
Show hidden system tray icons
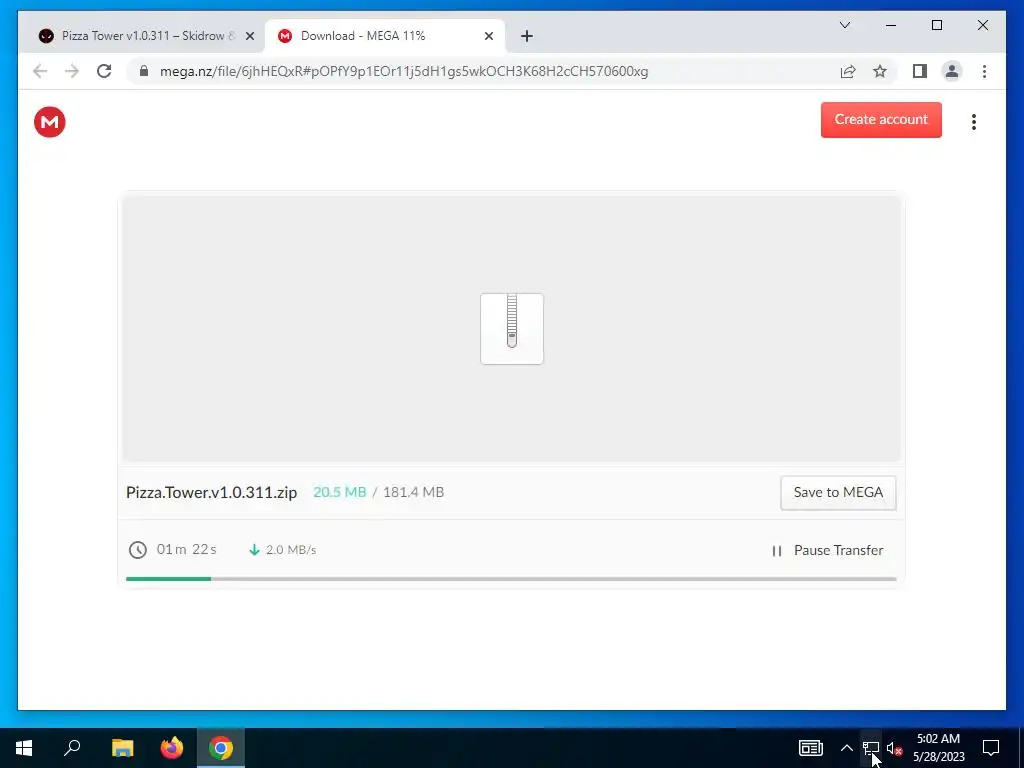(846, 748)
